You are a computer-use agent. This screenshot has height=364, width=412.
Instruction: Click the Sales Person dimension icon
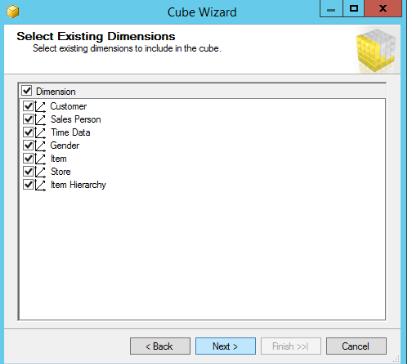pyautogui.click(x=40, y=120)
